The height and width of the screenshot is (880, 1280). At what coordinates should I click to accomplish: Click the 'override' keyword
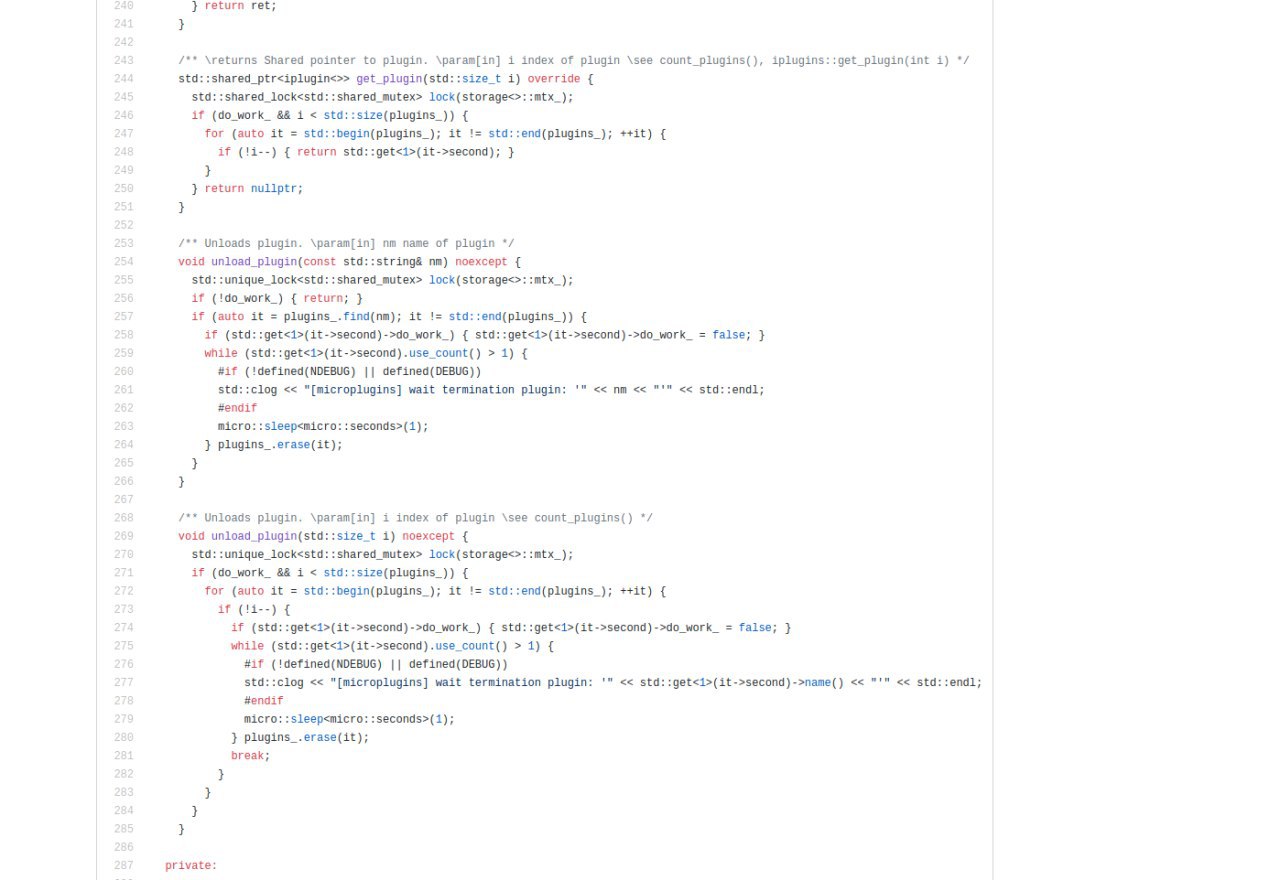pyautogui.click(x=554, y=79)
